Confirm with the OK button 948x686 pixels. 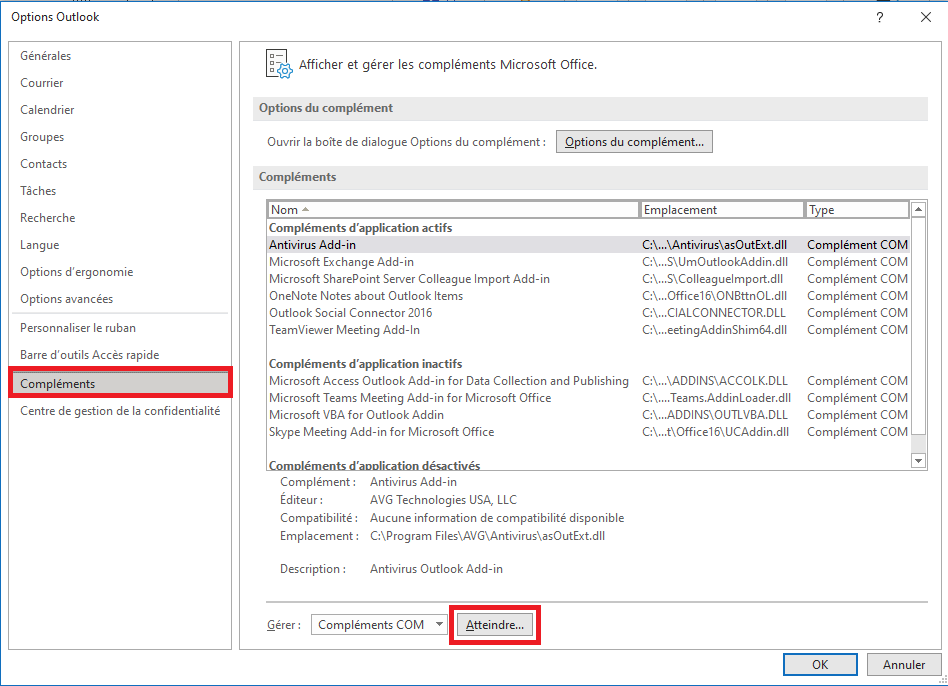[820, 664]
